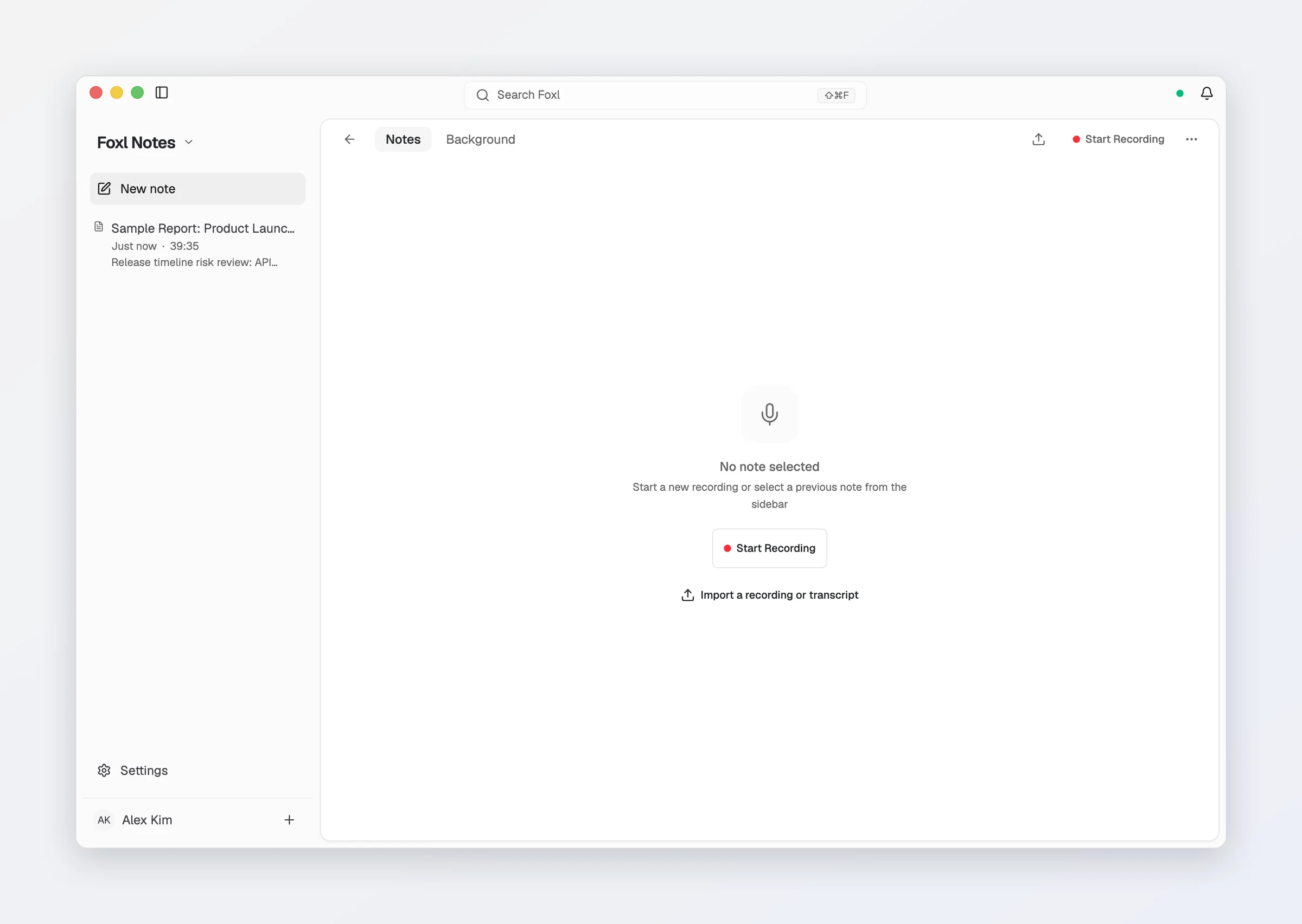Click the Settings gear icon

point(104,771)
